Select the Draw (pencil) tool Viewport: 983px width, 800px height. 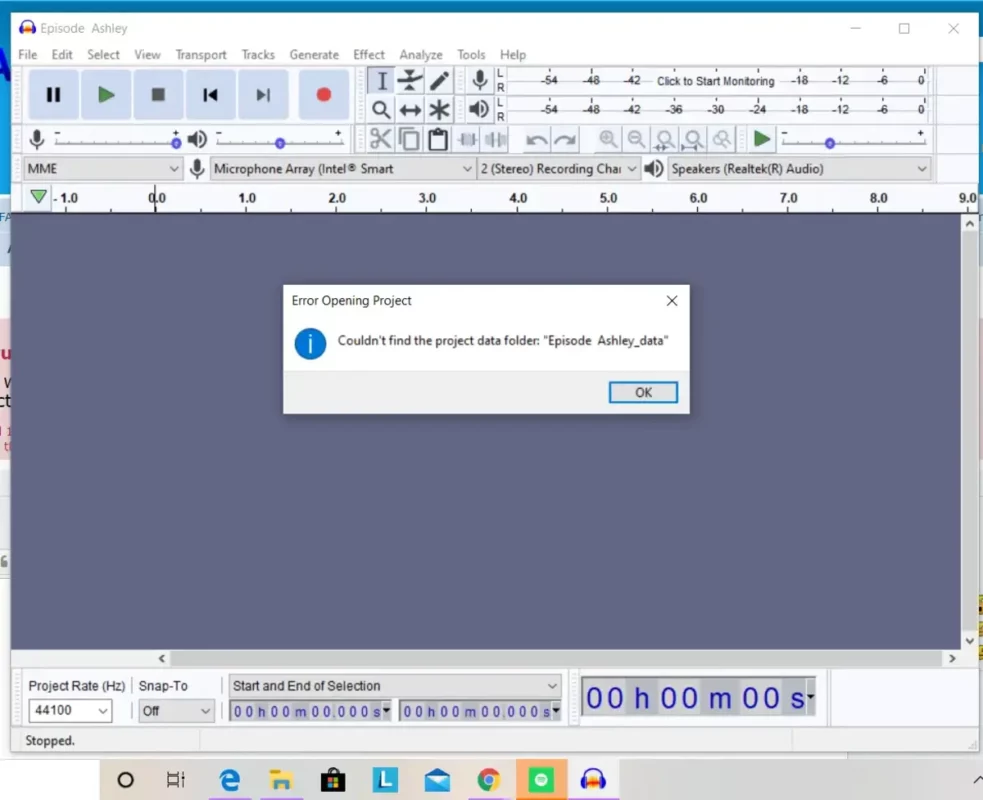coord(439,81)
